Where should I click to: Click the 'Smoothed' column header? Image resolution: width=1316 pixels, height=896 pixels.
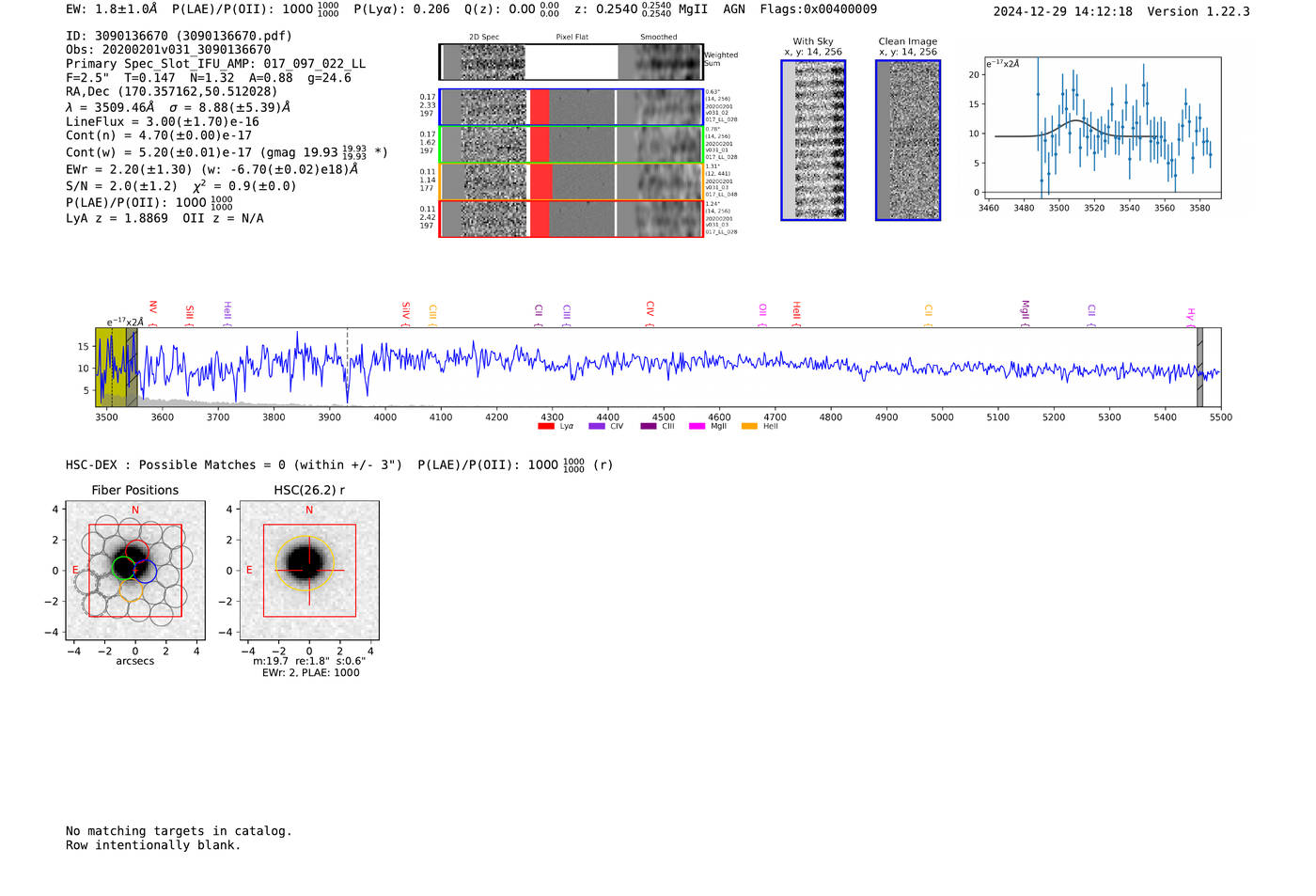pos(659,38)
